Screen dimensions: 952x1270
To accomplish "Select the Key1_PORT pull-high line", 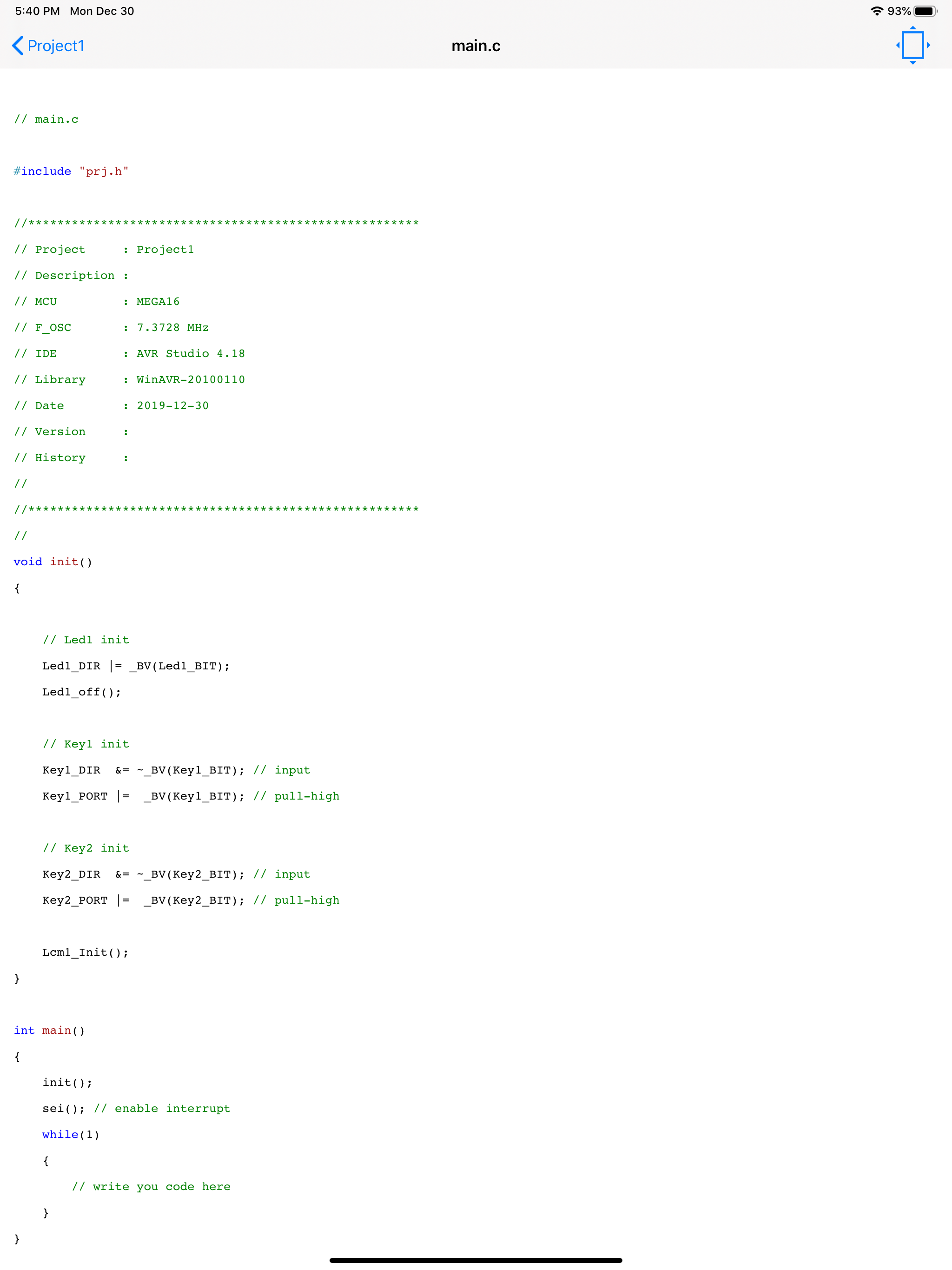I will pos(191,796).
